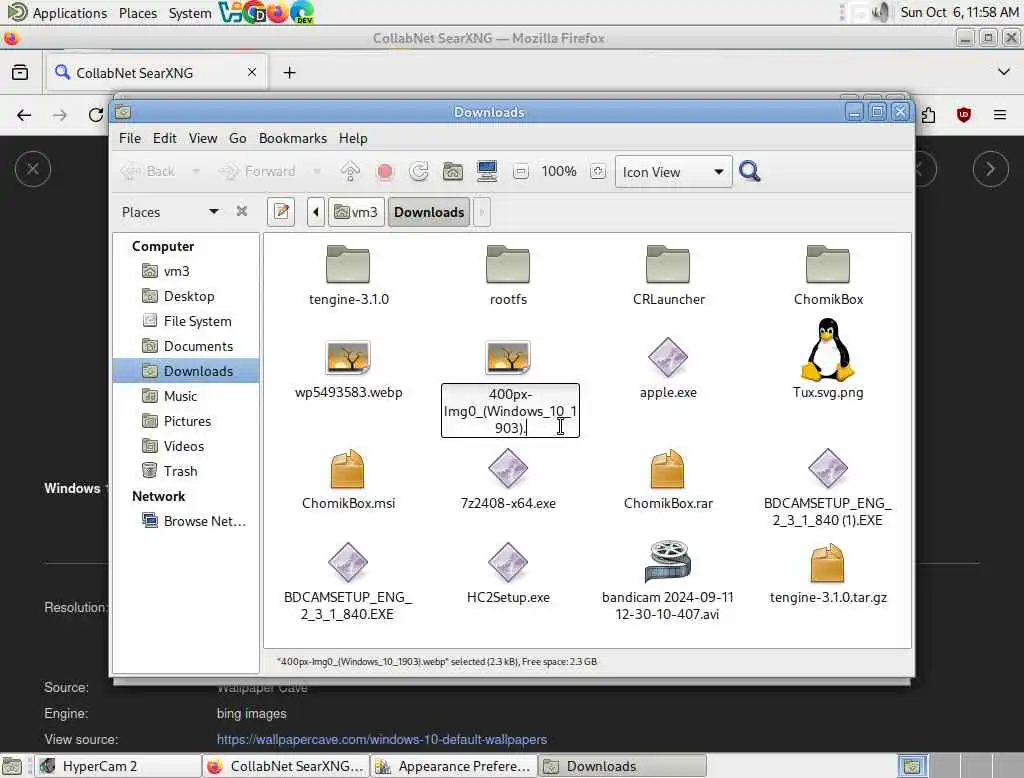Open wallpapercave.com source link in Firefox
The width and height of the screenshot is (1024, 778).
tap(382, 739)
